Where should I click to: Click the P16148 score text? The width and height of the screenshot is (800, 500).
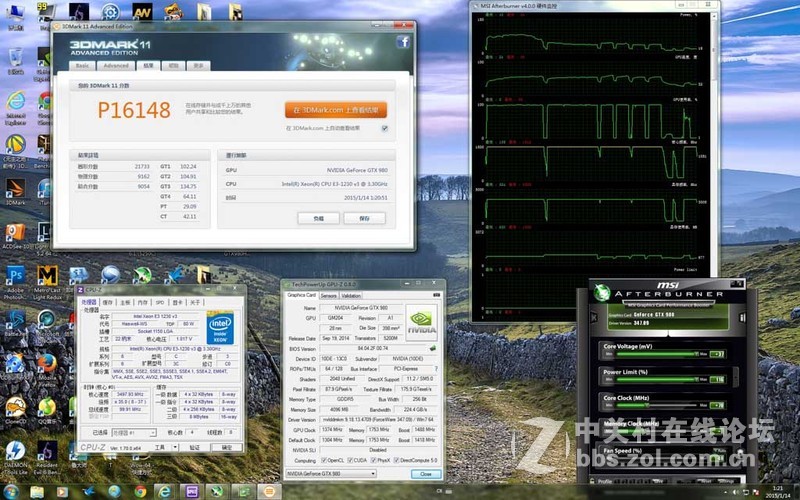tap(134, 110)
